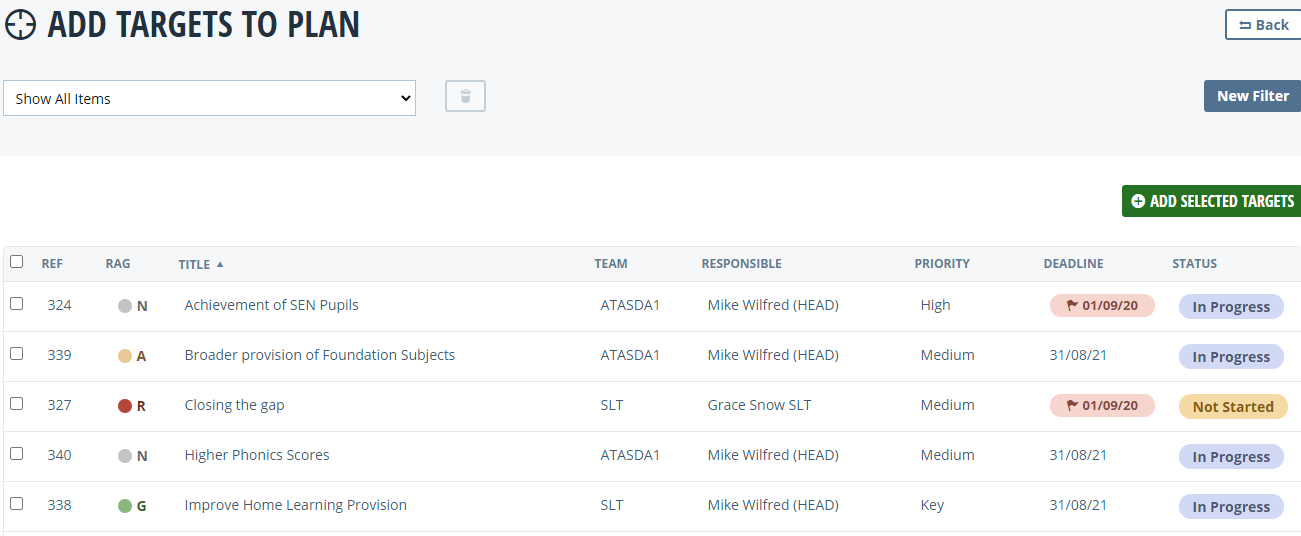Click Grace Snow SLT responsible cell
The image size is (1301, 536).
(x=759, y=405)
